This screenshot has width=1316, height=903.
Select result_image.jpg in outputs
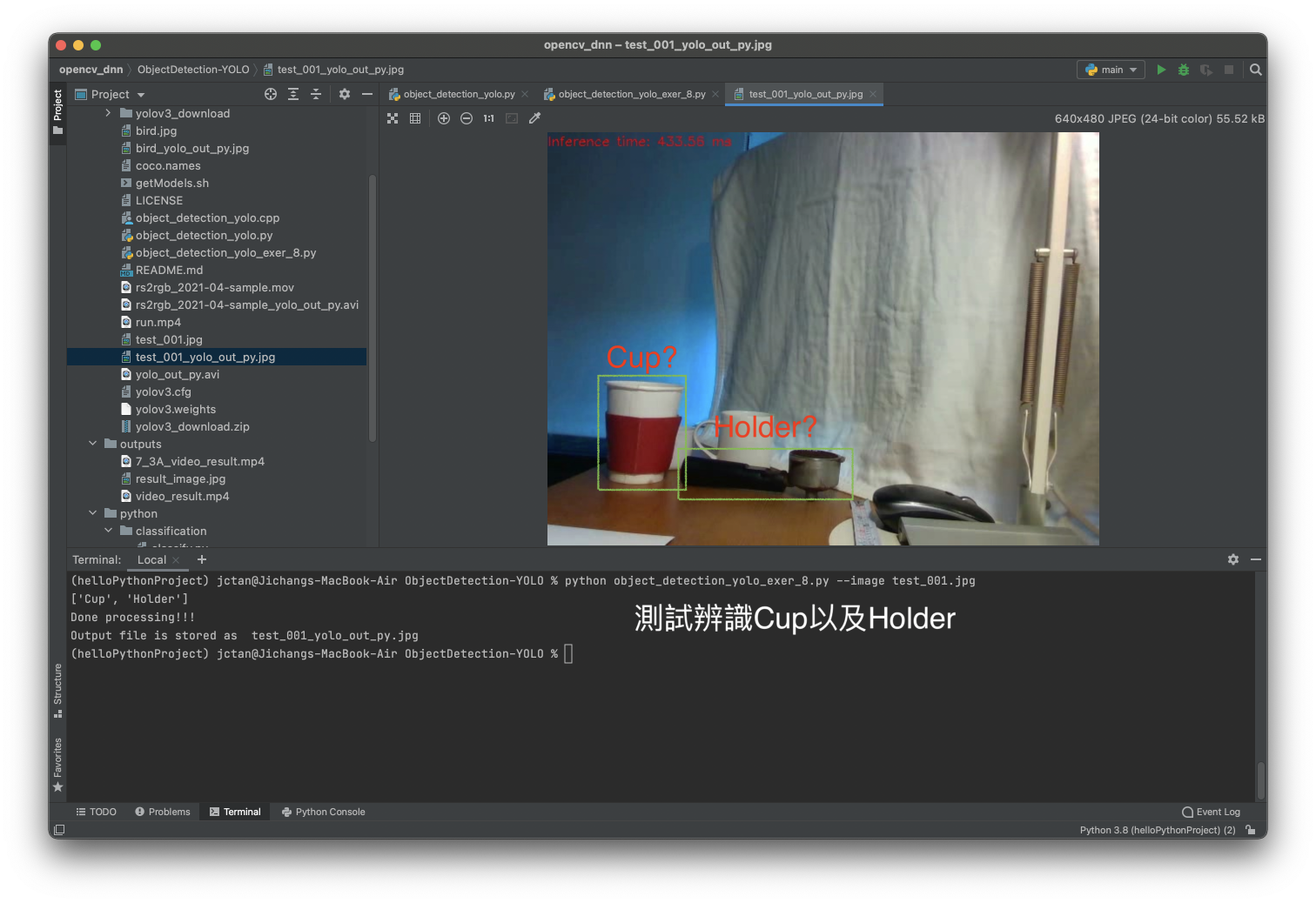[180, 478]
